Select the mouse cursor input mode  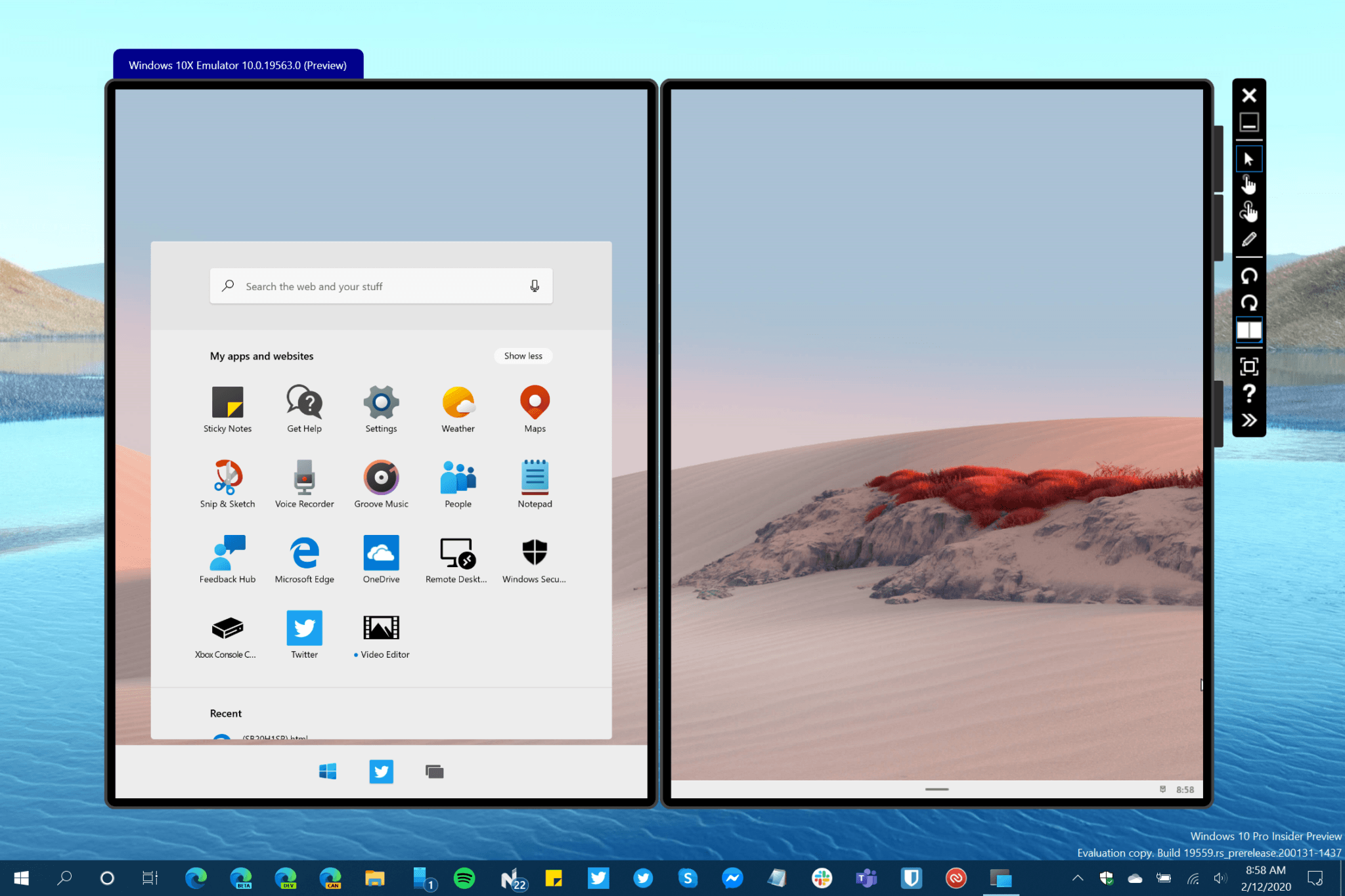click(x=1248, y=158)
